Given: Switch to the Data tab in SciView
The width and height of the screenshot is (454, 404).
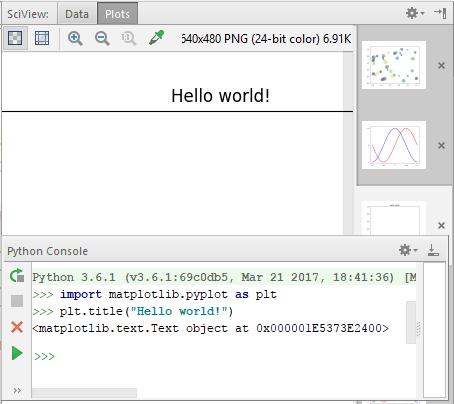Looking at the screenshot, I should [x=77, y=14].
